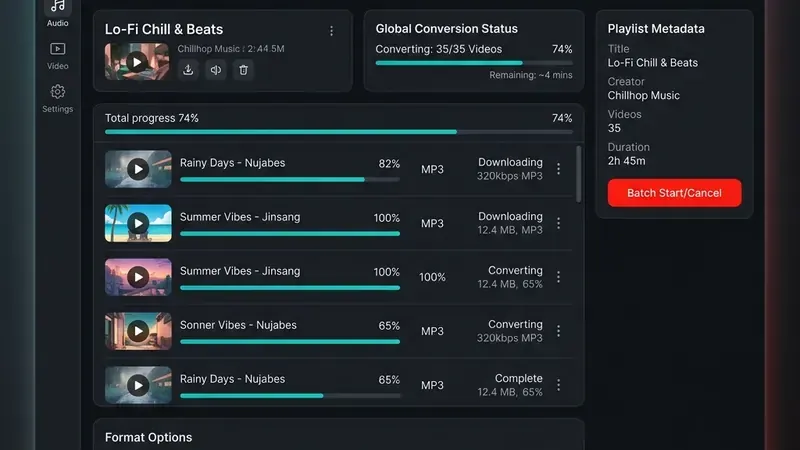Play Rainy Days - Nujabes at 82%
Viewport: 800px width, 450px height.
click(138, 169)
